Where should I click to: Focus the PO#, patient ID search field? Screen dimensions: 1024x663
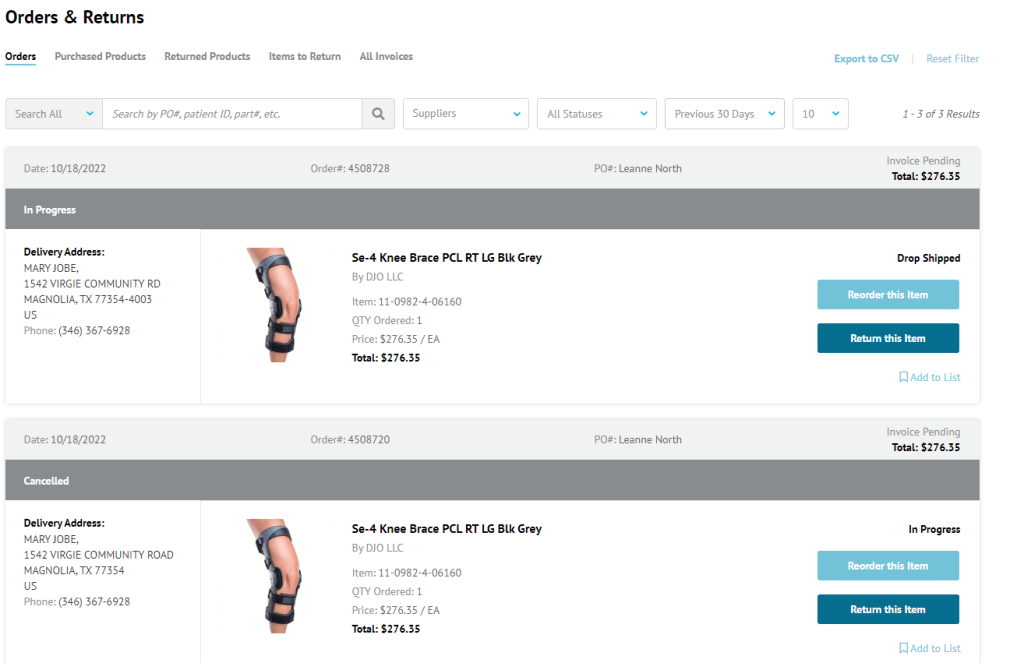pyautogui.click(x=232, y=114)
